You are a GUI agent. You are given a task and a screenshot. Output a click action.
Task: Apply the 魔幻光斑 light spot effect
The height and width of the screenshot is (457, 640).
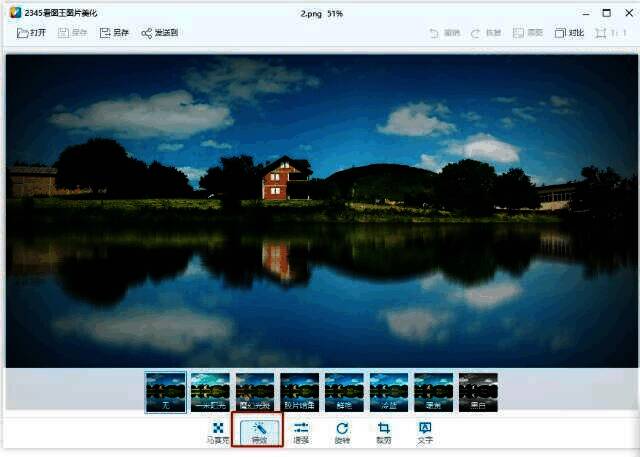(255, 392)
